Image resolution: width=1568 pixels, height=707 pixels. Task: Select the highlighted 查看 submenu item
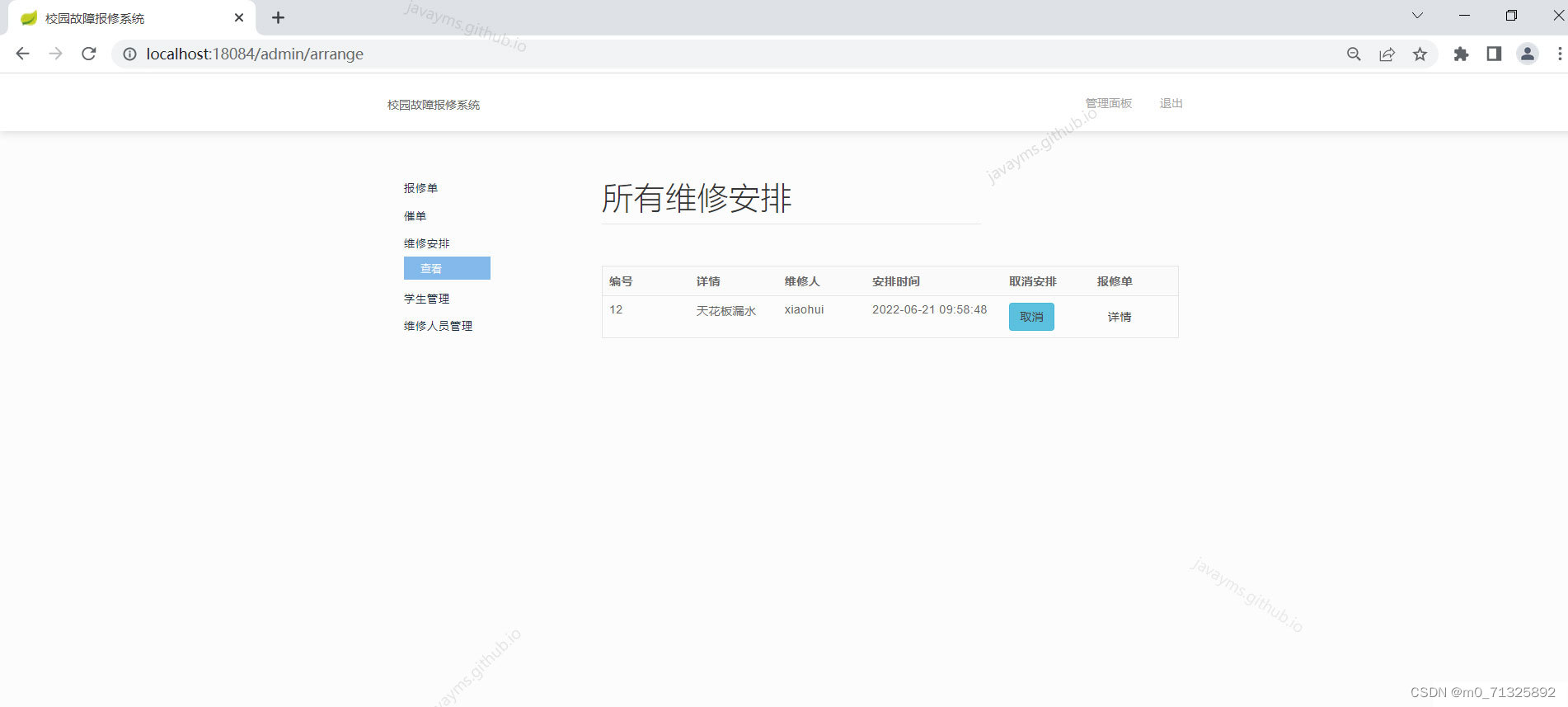447,268
